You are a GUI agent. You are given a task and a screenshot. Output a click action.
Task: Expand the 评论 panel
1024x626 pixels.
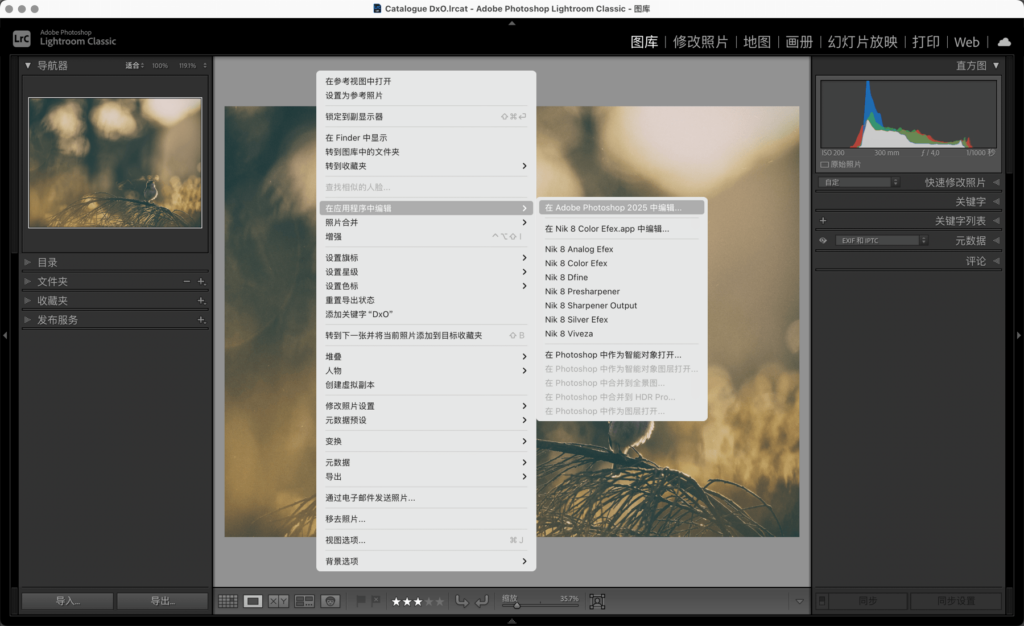pos(997,260)
